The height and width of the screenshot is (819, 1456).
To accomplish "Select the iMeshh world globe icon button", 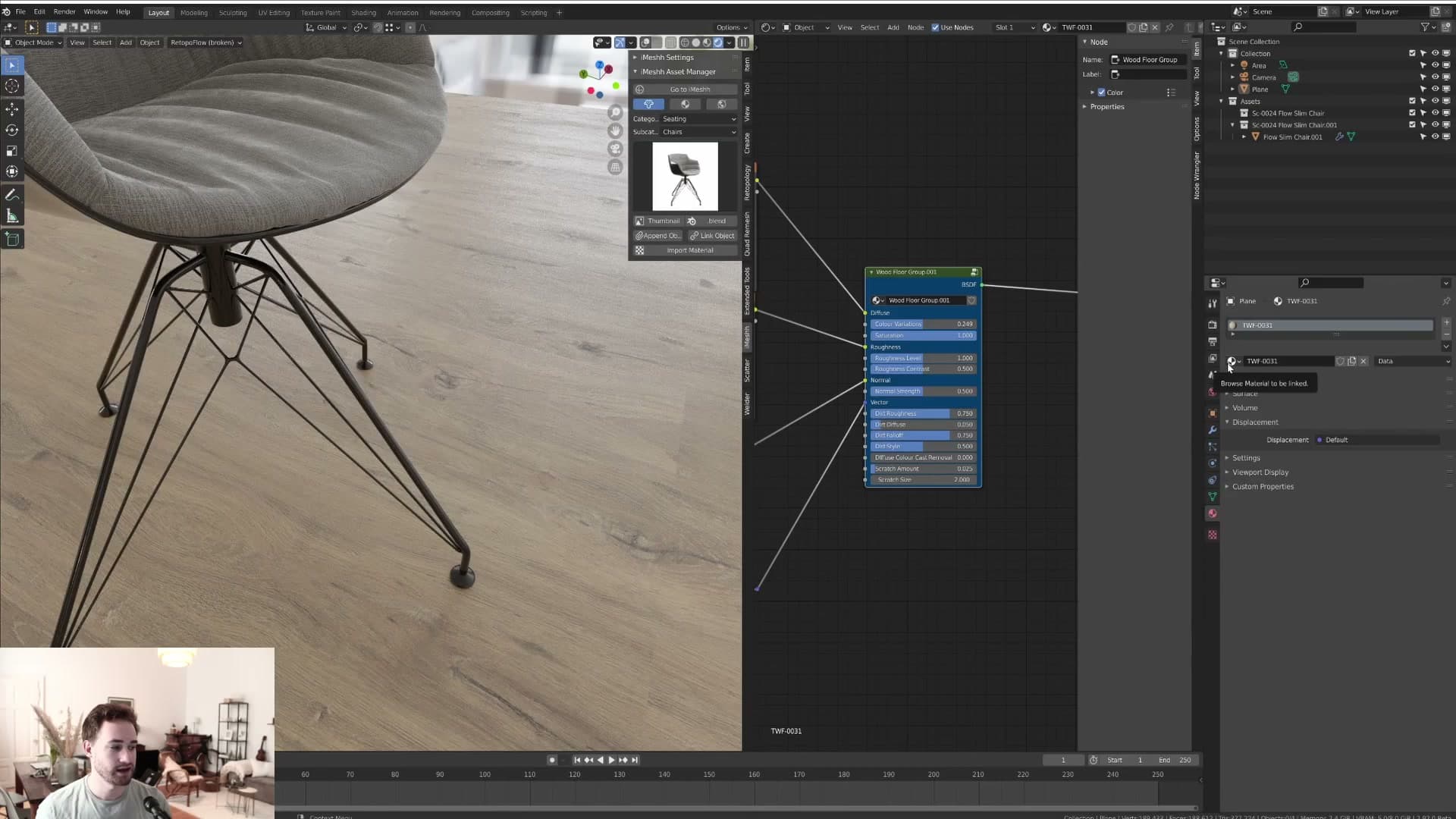I will point(721,104).
